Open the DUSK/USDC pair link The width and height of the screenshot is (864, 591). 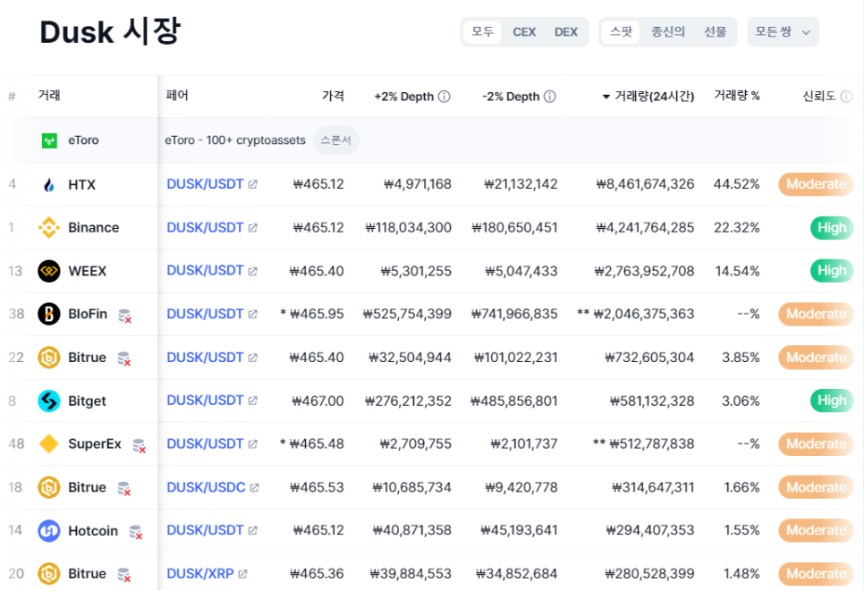(206, 487)
